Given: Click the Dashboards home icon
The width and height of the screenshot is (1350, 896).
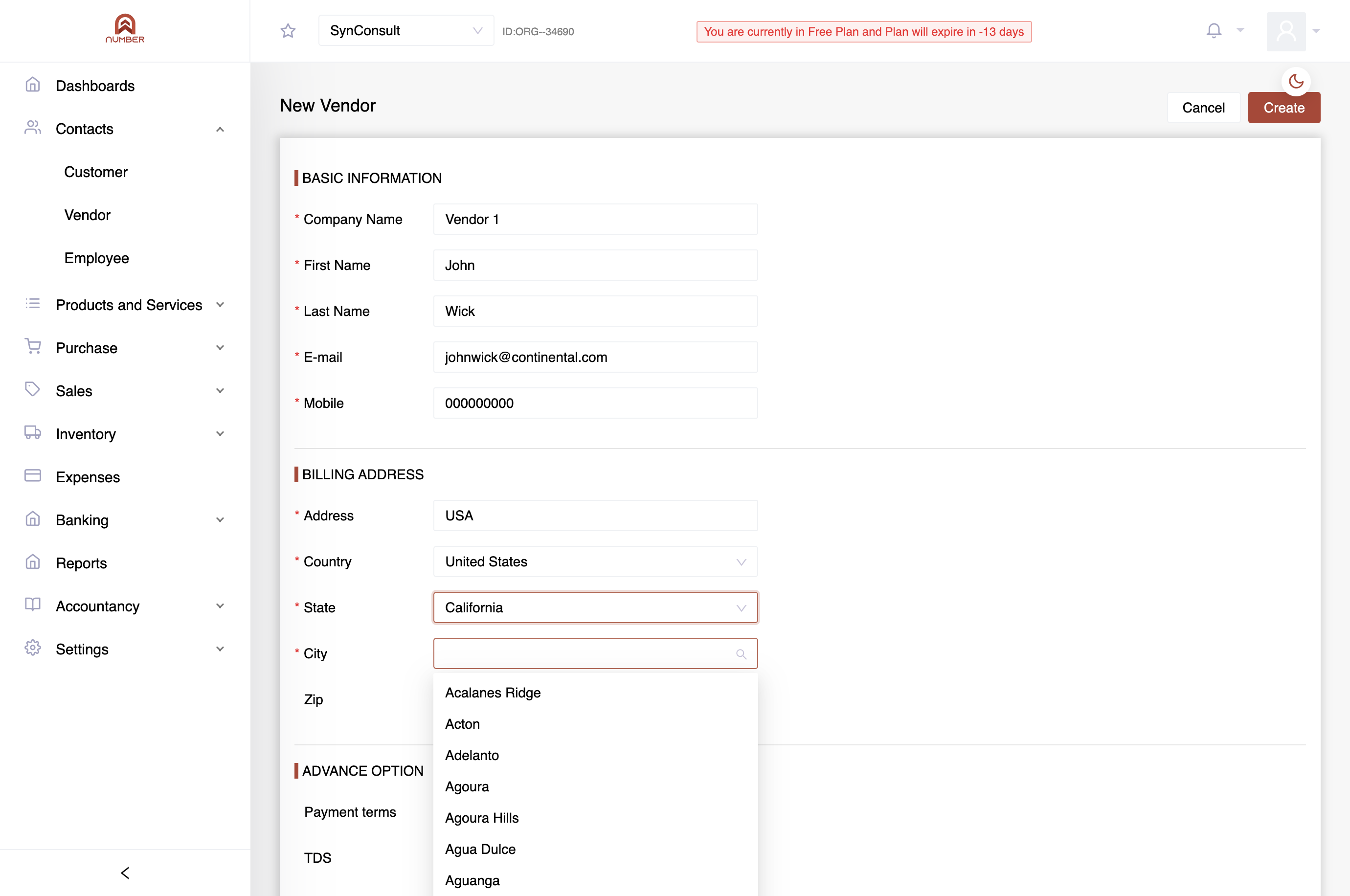Looking at the screenshot, I should (x=33, y=85).
